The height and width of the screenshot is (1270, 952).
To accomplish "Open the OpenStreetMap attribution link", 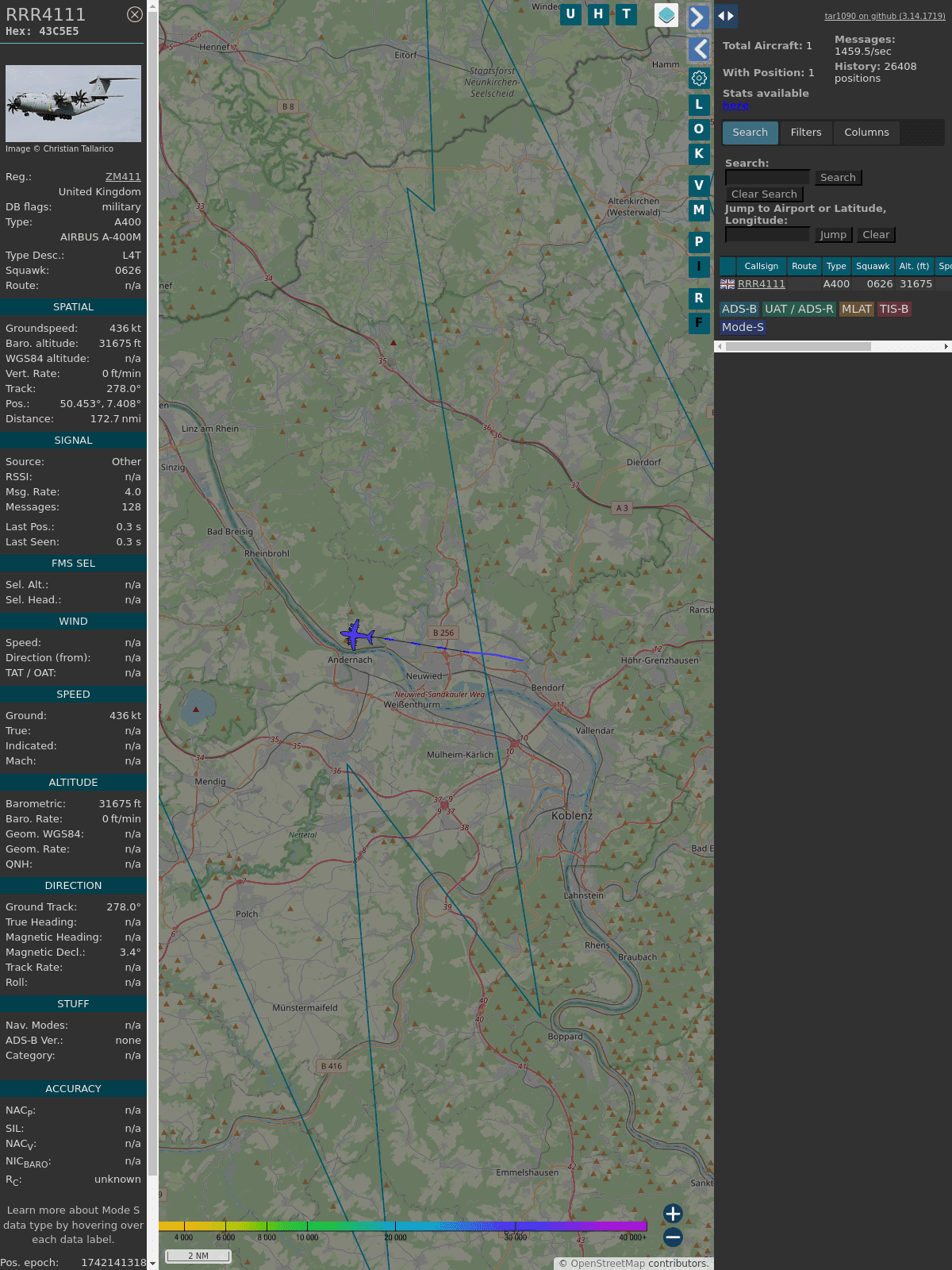I will [608, 1264].
